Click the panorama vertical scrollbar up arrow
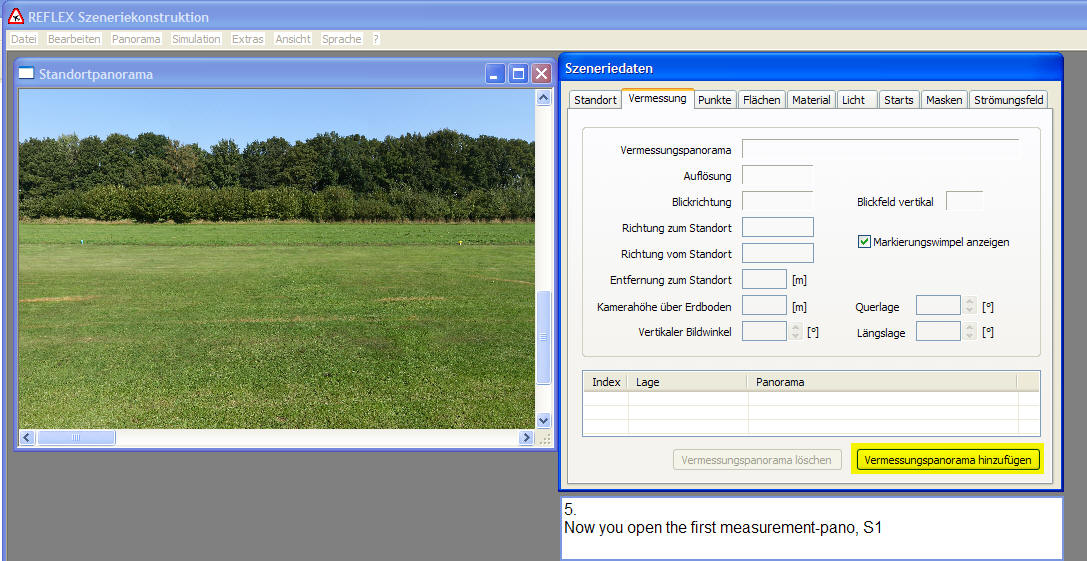The height and width of the screenshot is (561, 1087). tap(544, 98)
